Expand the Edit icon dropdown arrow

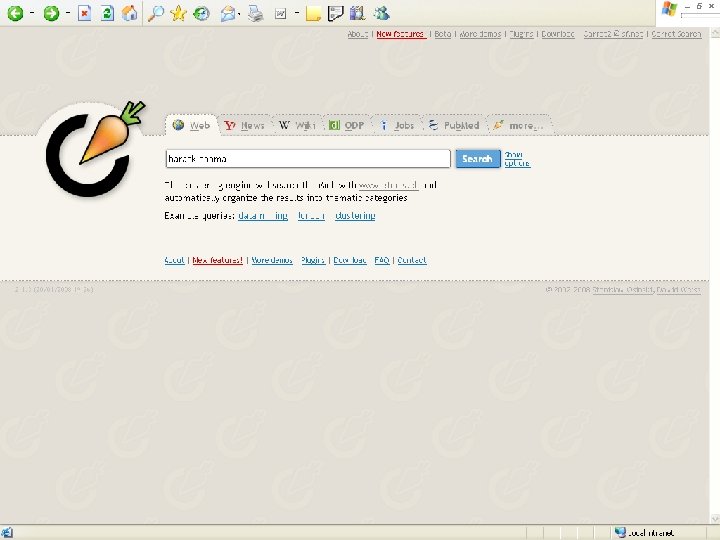297,13
